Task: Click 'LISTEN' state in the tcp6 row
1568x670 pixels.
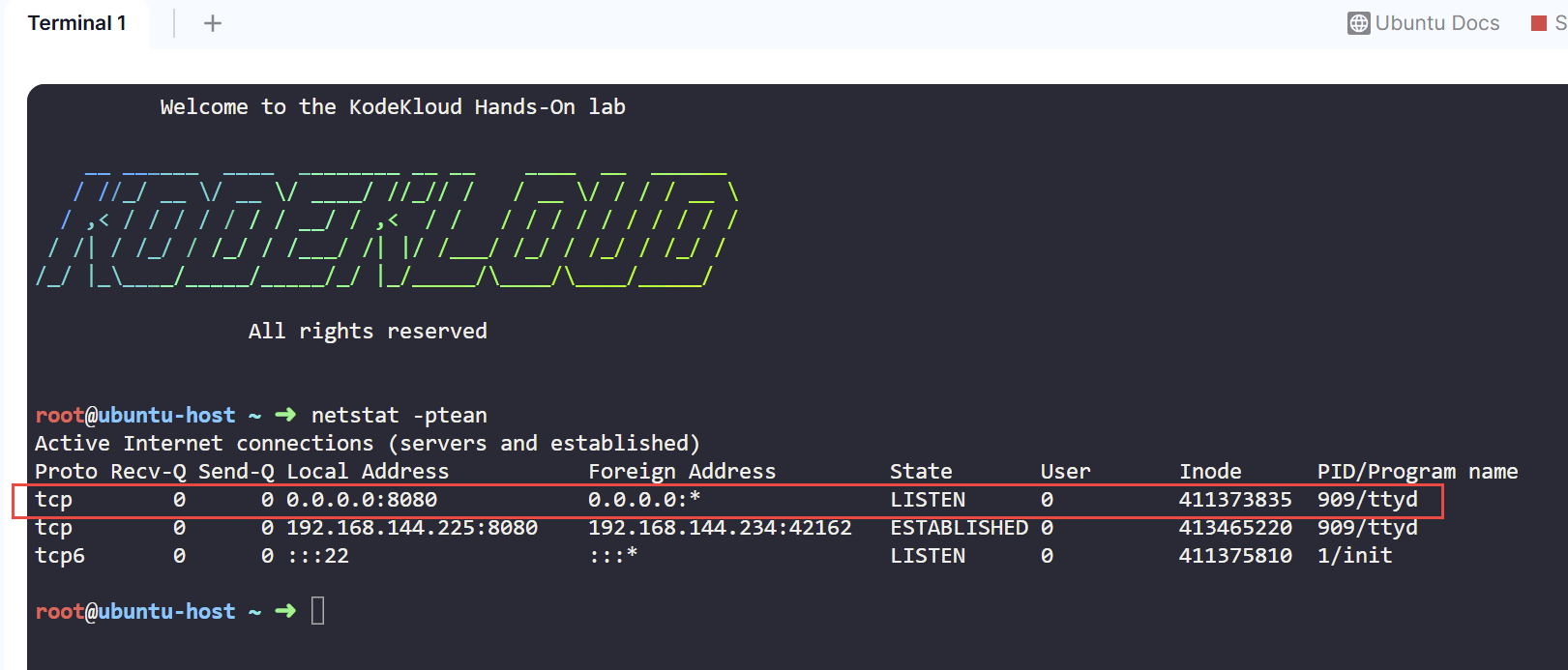Action: click(928, 555)
